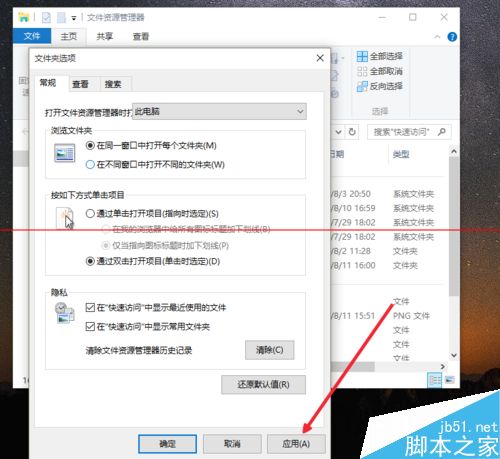
Task: Click the 8/3 20:50 date entry
Action: [x=351, y=194]
